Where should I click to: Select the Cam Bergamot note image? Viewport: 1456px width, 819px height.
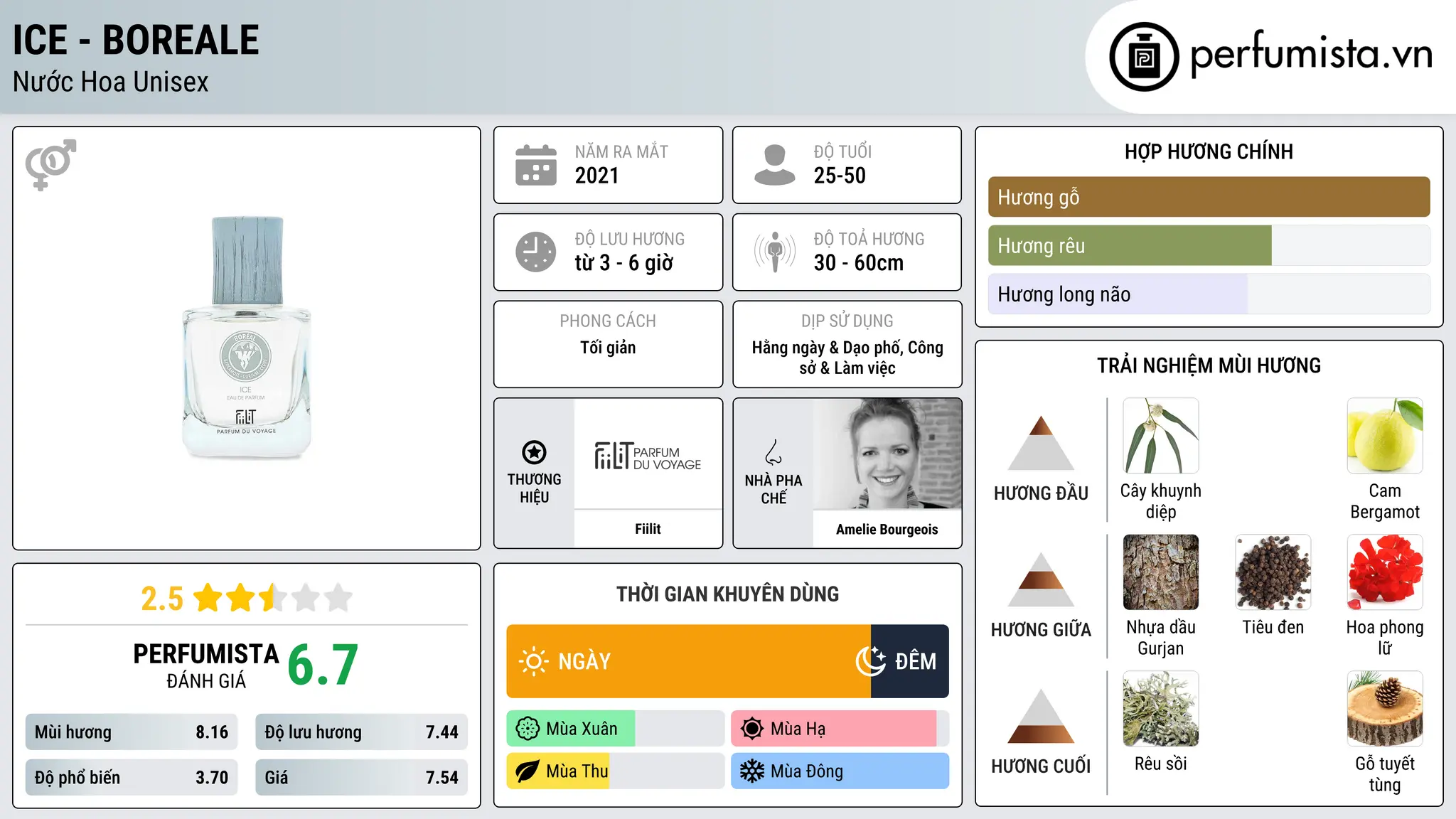[x=1385, y=435]
